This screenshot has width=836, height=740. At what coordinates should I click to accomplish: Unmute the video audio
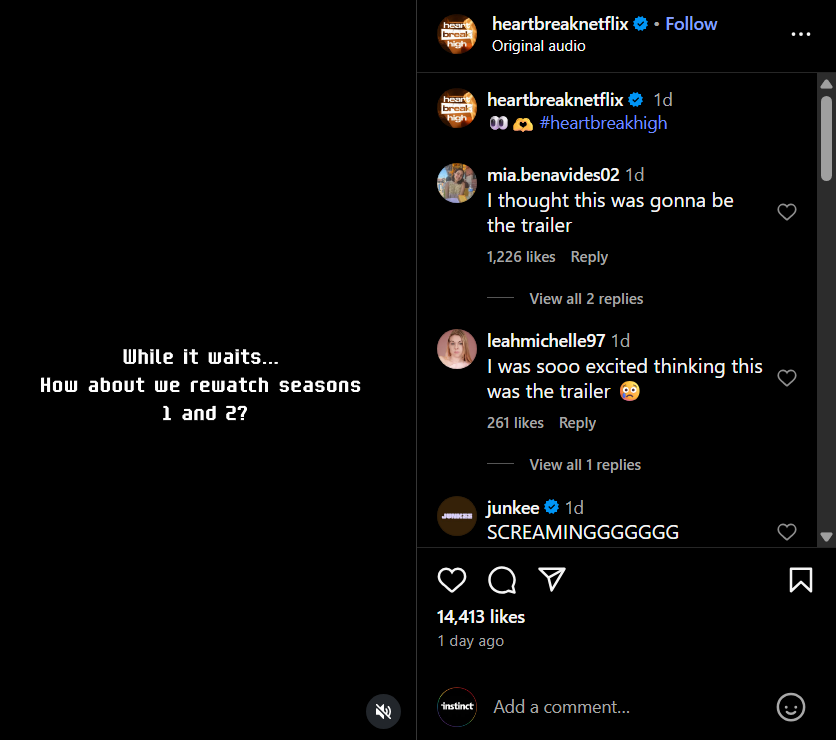[383, 711]
